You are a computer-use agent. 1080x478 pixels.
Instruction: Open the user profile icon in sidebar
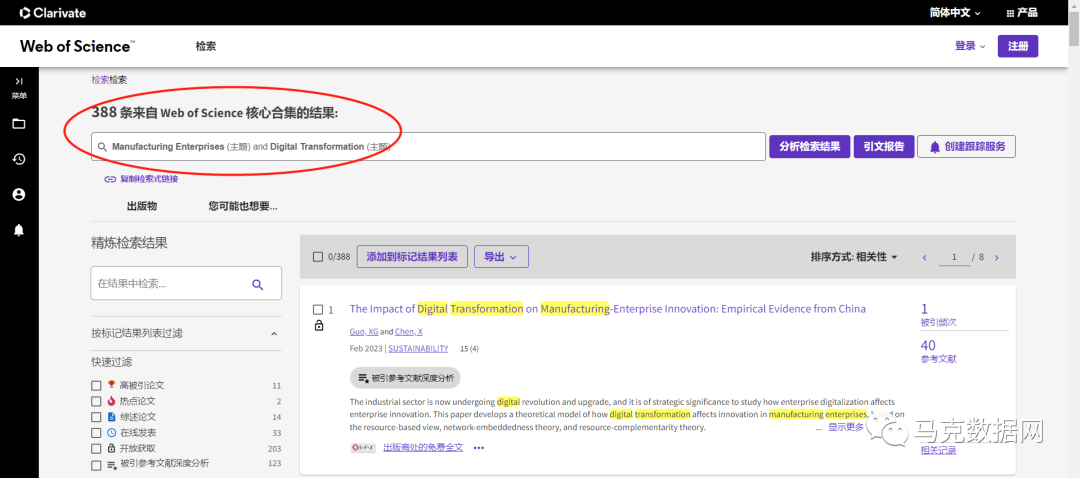point(19,195)
